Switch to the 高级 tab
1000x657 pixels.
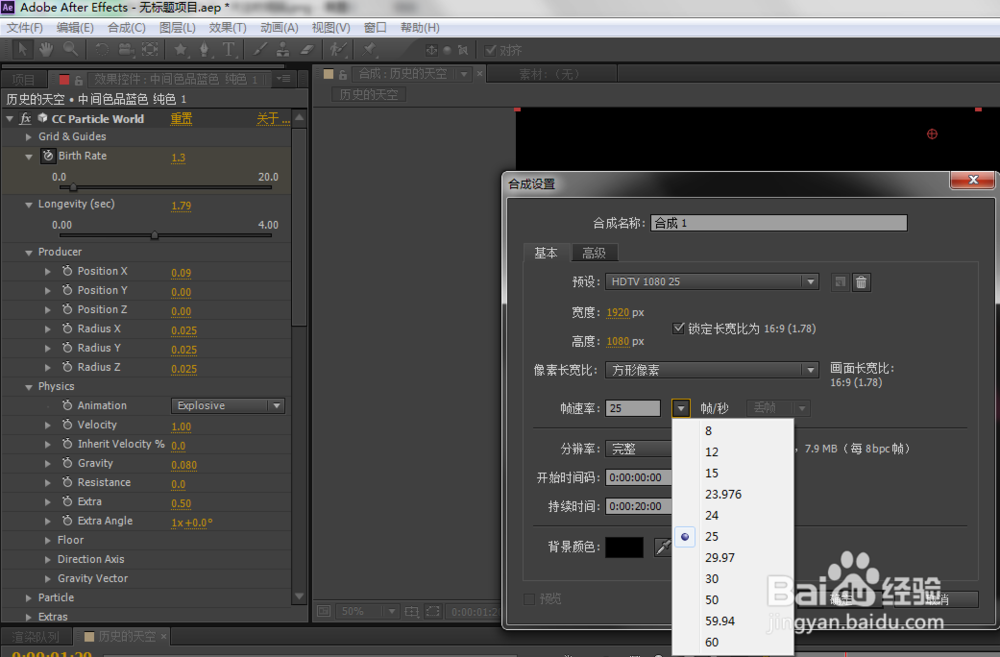pos(594,253)
